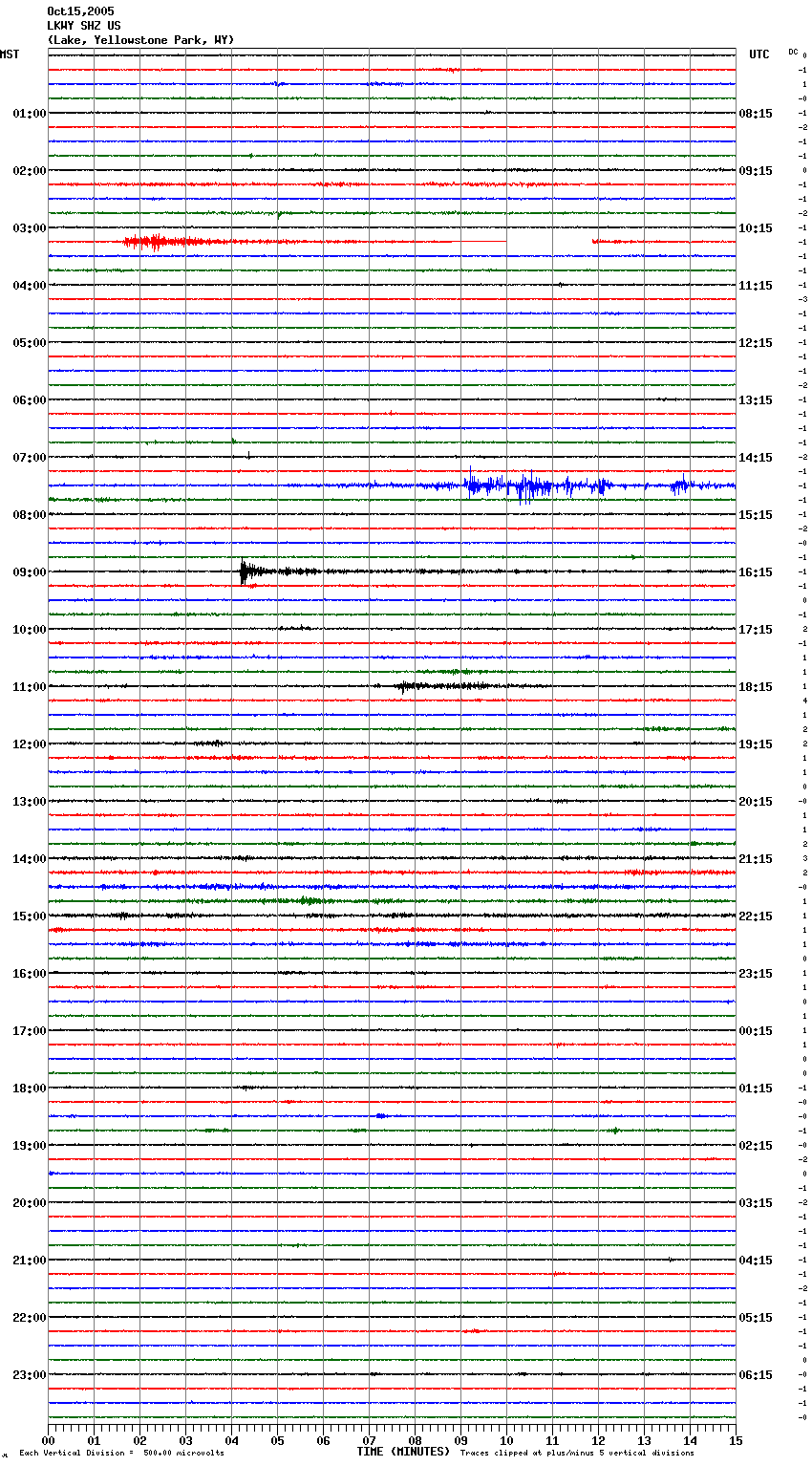
Task: Select the 09:00 MST hour label
Action: coord(30,572)
